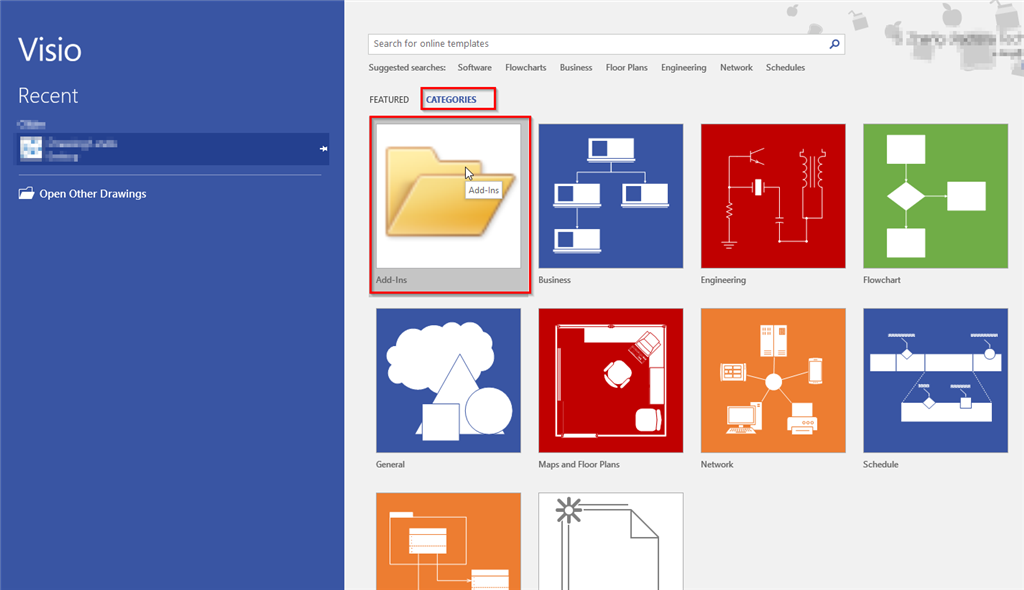Viewport: 1024px width, 590px height.
Task: Open the Add-Ins category folder icon
Action: [449, 196]
